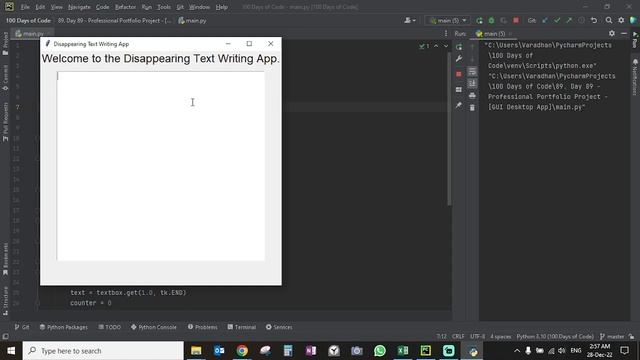
Task: Toggle scroll to end in Run console
Action: [472, 83]
